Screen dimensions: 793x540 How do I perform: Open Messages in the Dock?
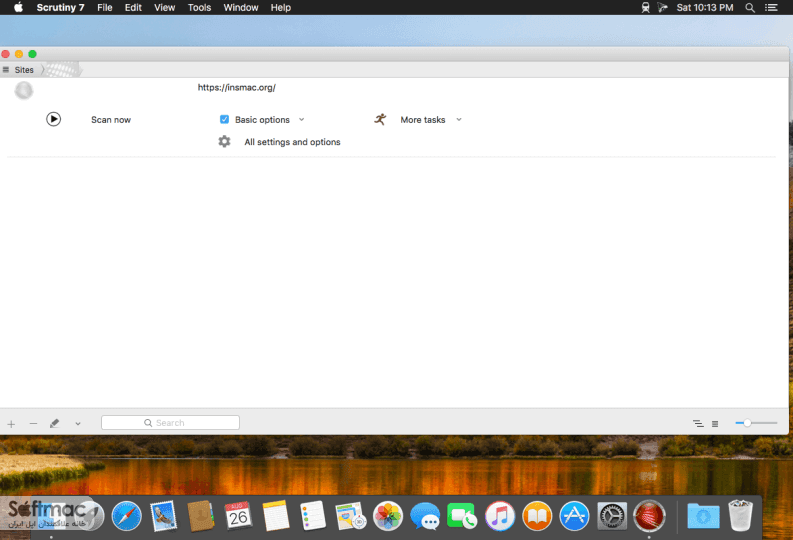click(x=425, y=516)
